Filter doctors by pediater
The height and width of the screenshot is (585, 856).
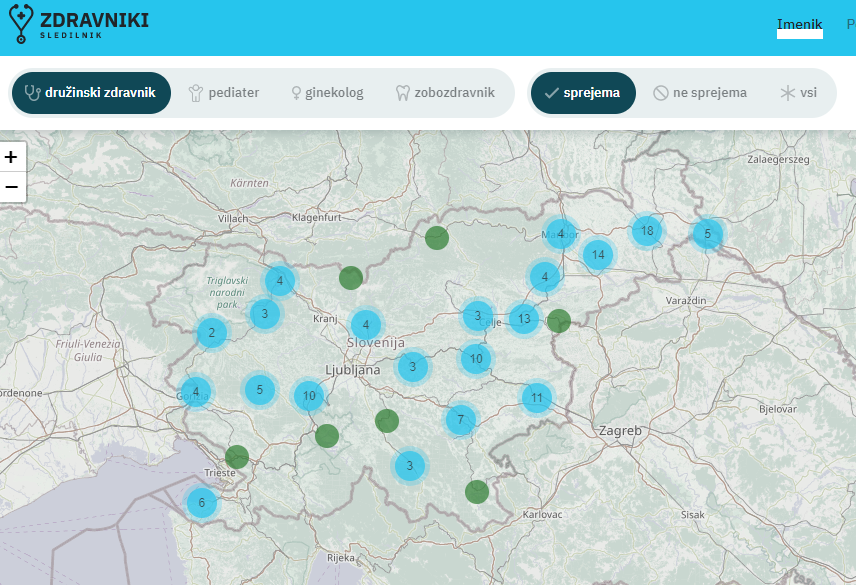coord(223,93)
